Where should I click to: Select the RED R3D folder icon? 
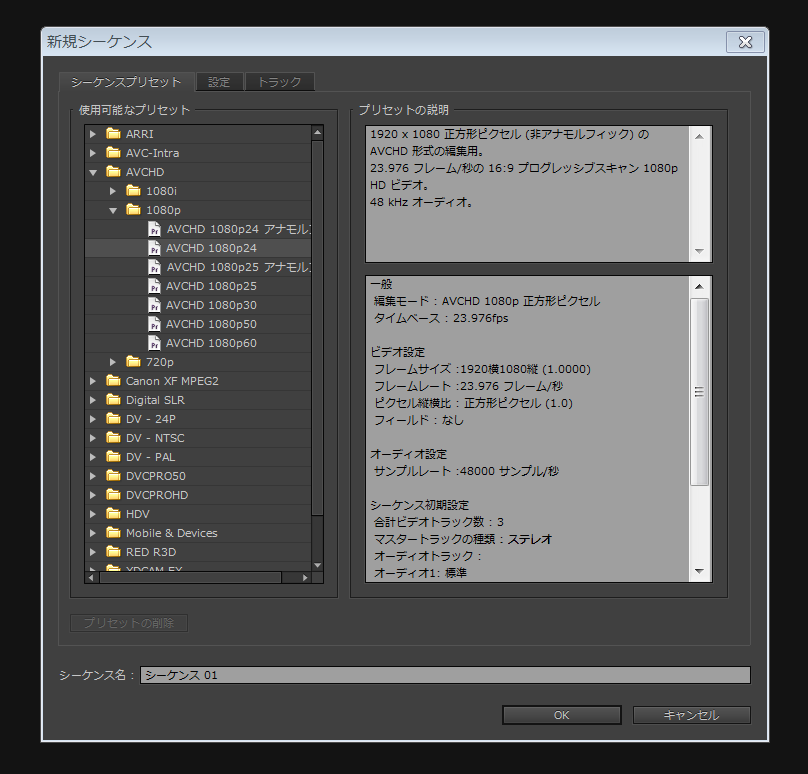(113, 552)
